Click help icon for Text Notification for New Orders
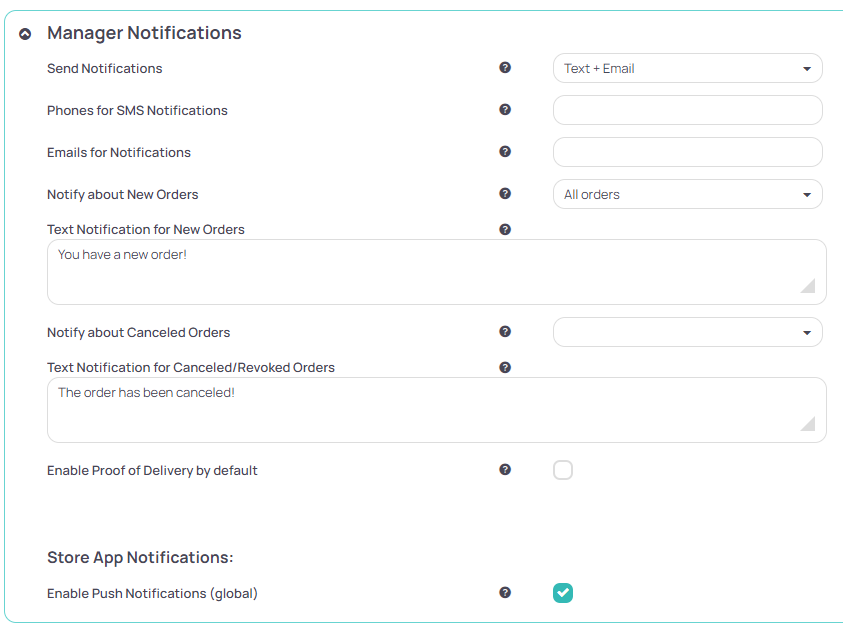The image size is (843, 633). tap(505, 229)
